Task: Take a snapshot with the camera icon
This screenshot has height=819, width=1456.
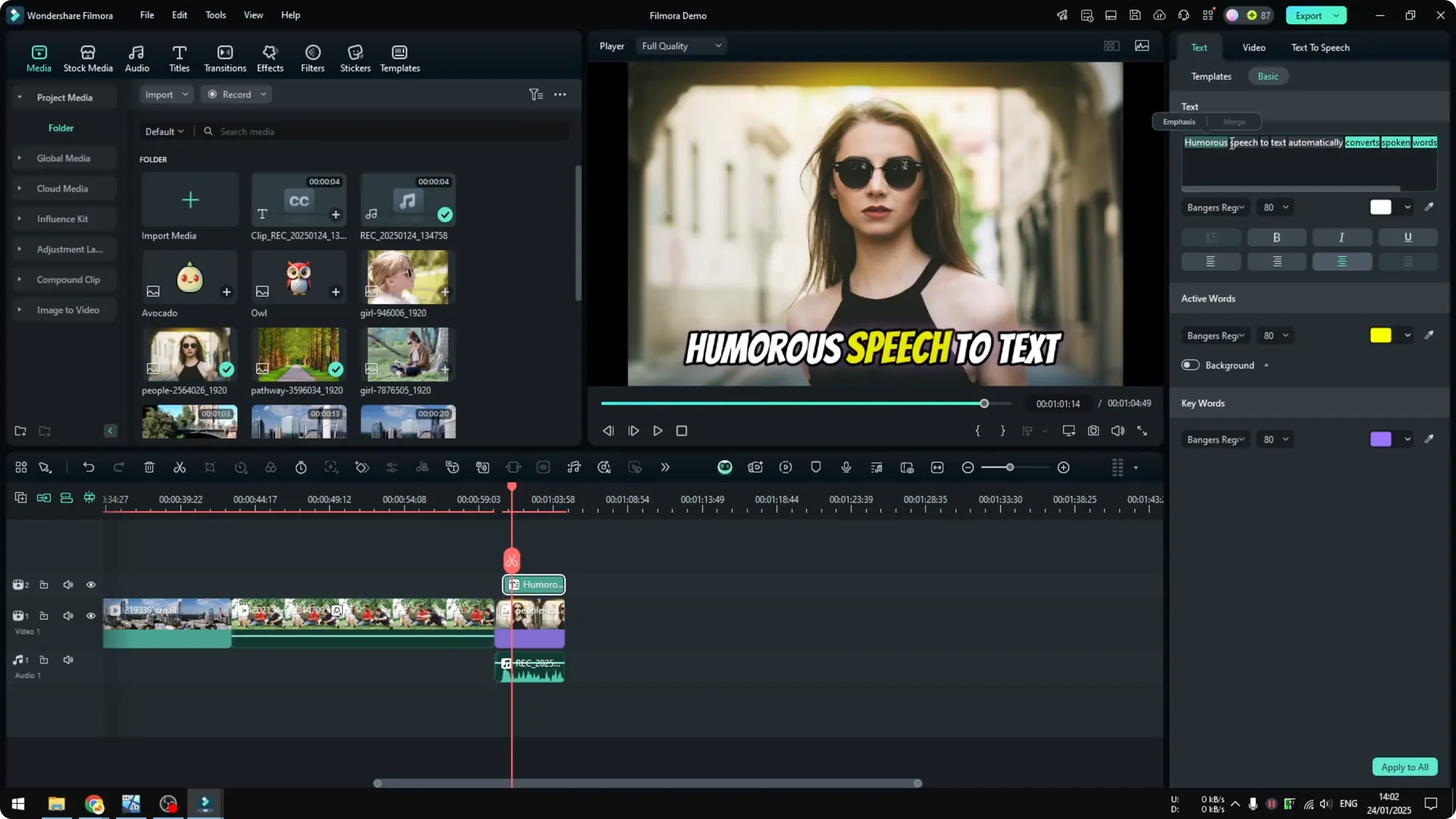Action: point(1094,431)
